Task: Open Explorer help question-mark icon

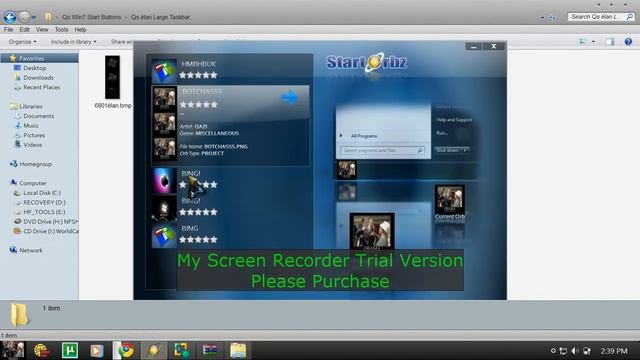Action: (x=628, y=41)
